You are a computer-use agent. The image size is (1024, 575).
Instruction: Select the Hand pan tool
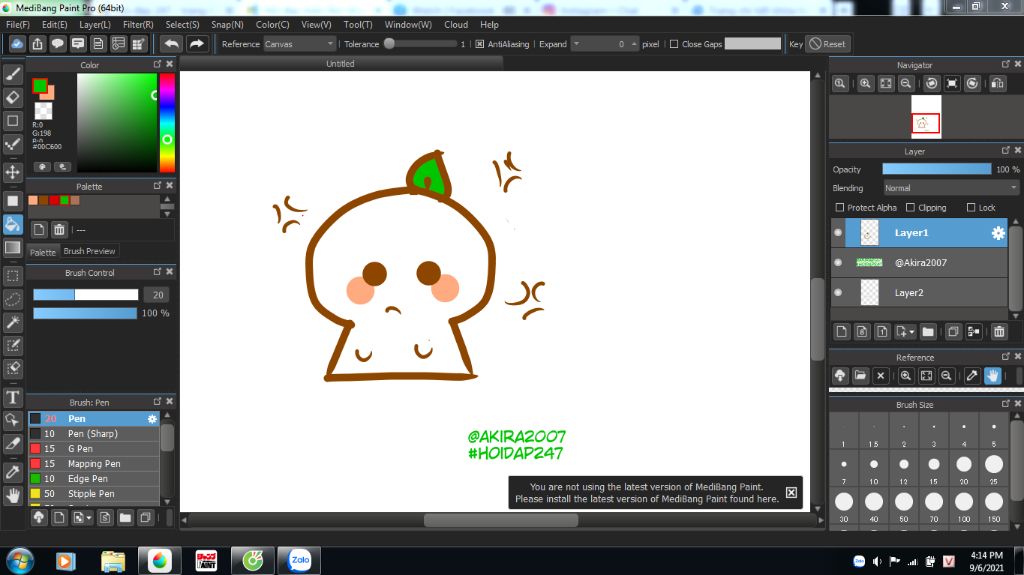tap(12, 495)
